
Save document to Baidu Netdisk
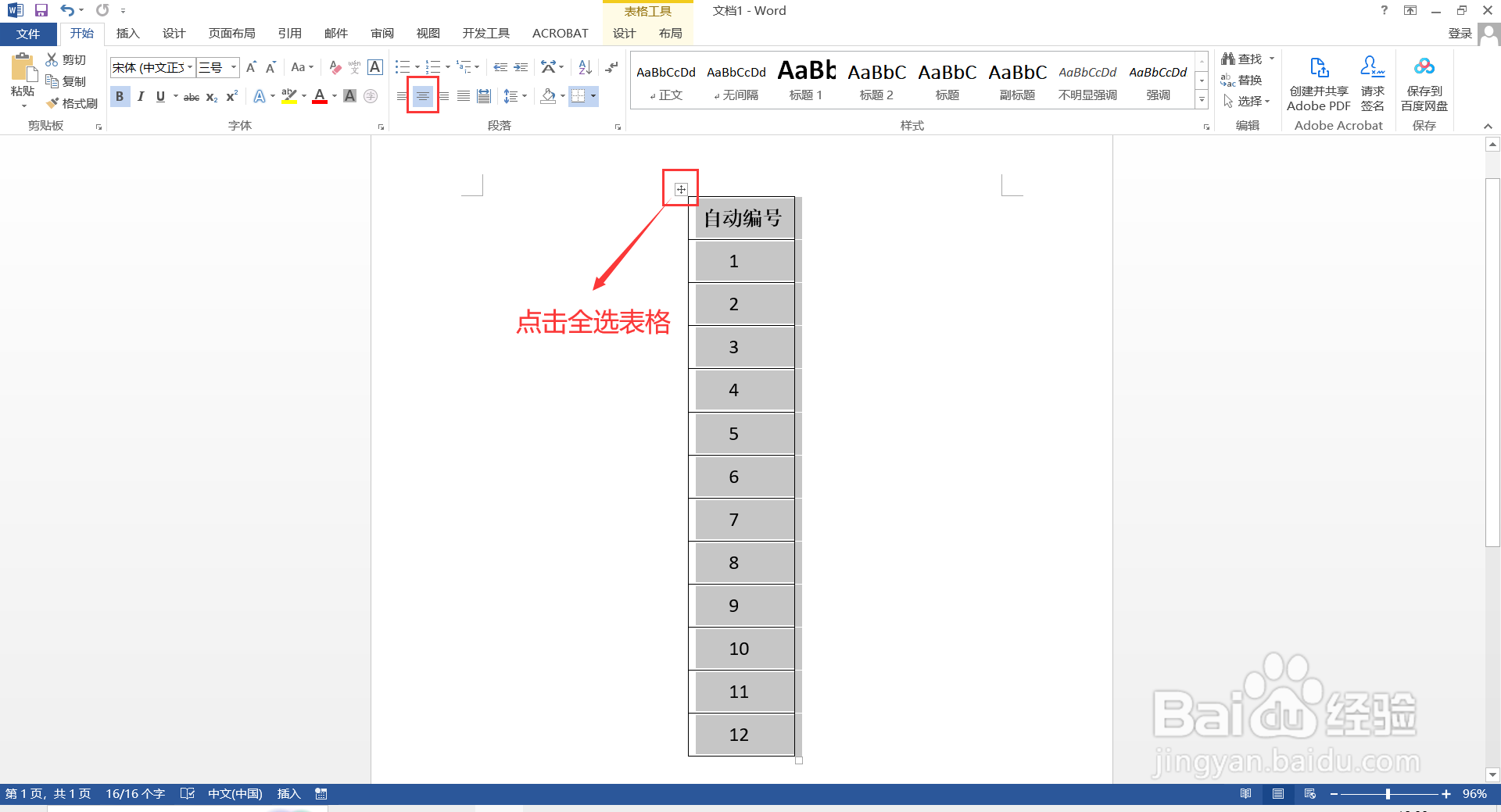click(x=1424, y=82)
